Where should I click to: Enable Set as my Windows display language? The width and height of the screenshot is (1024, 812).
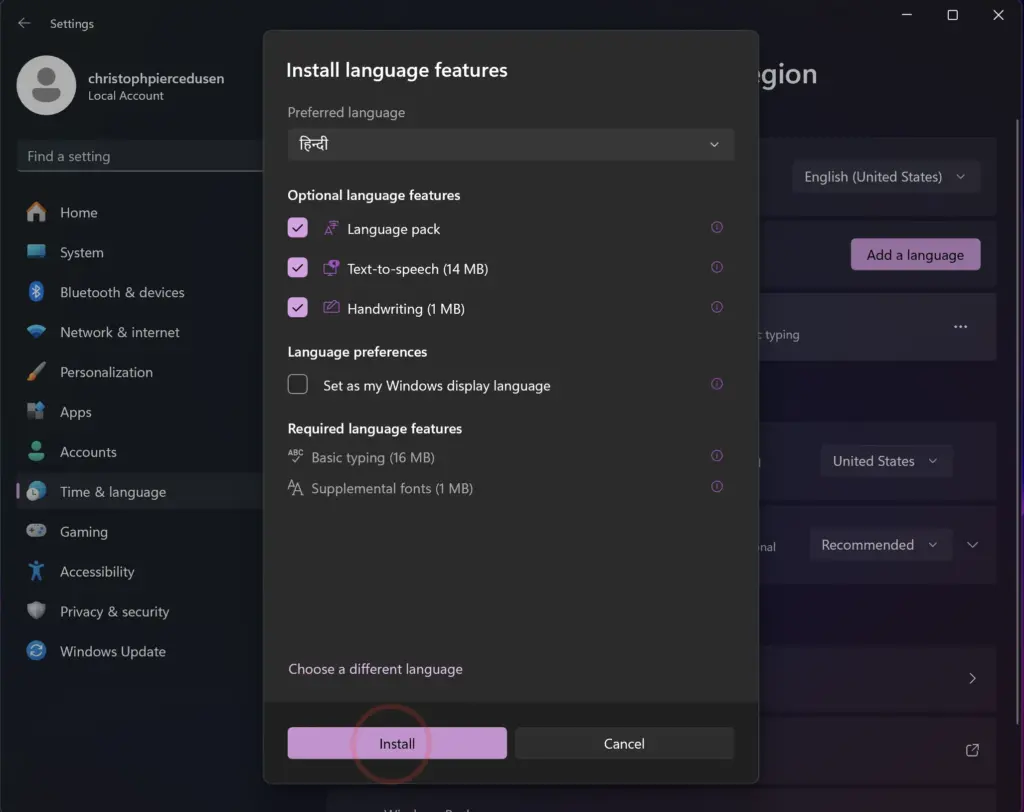pyautogui.click(x=298, y=385)
